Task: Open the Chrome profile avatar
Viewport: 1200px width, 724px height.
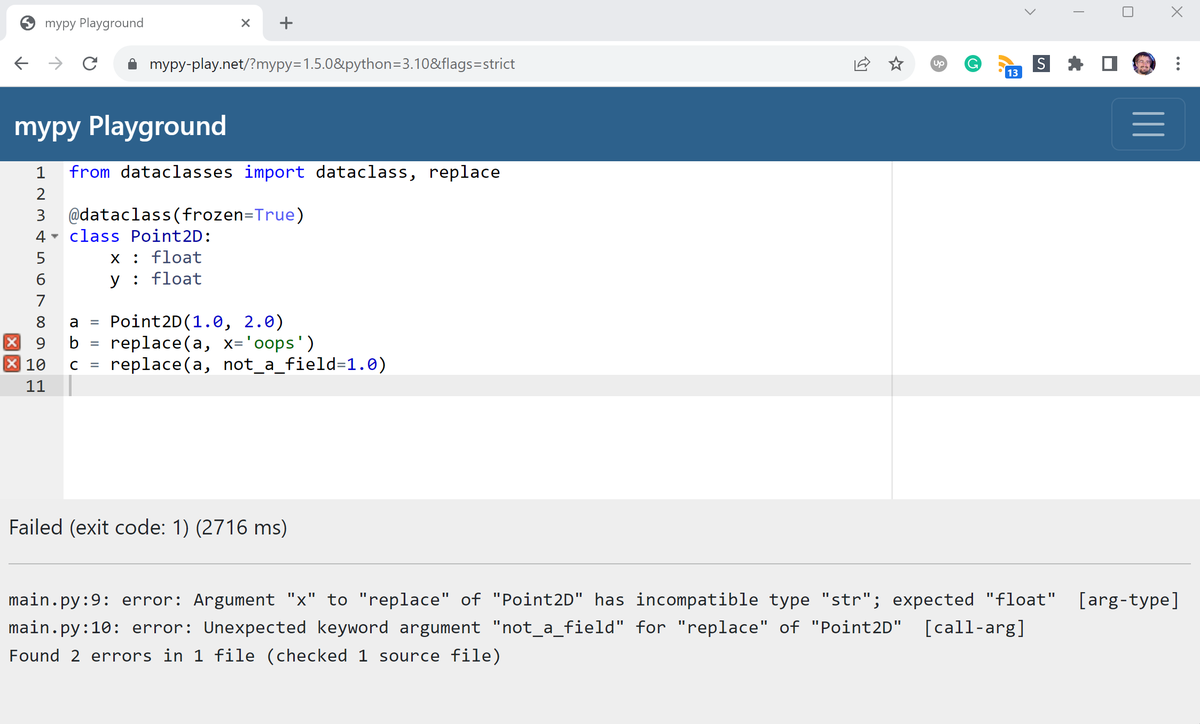Action: click(1145, 64)
